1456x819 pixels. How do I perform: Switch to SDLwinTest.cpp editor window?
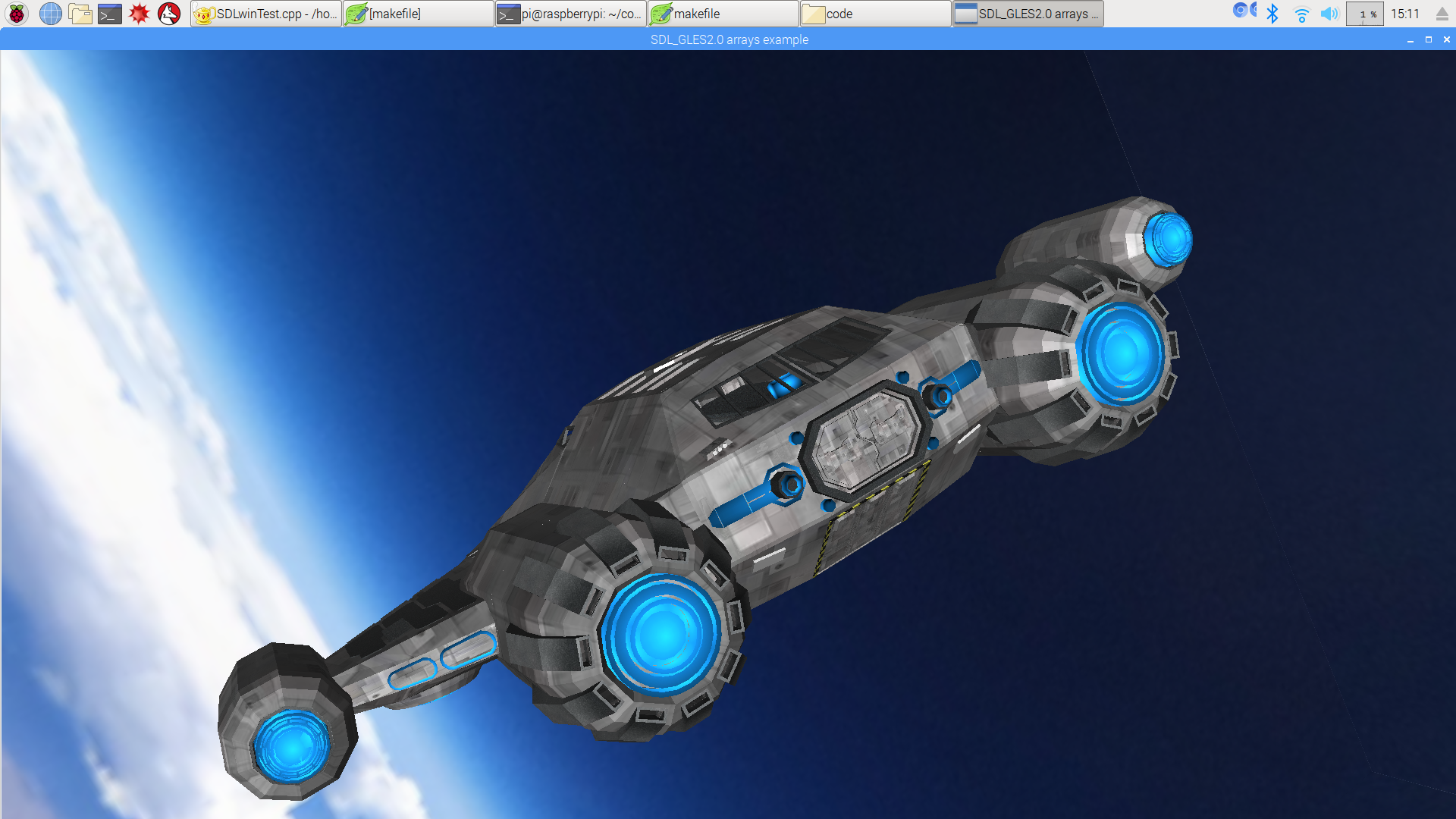click(x=266, y=14)
